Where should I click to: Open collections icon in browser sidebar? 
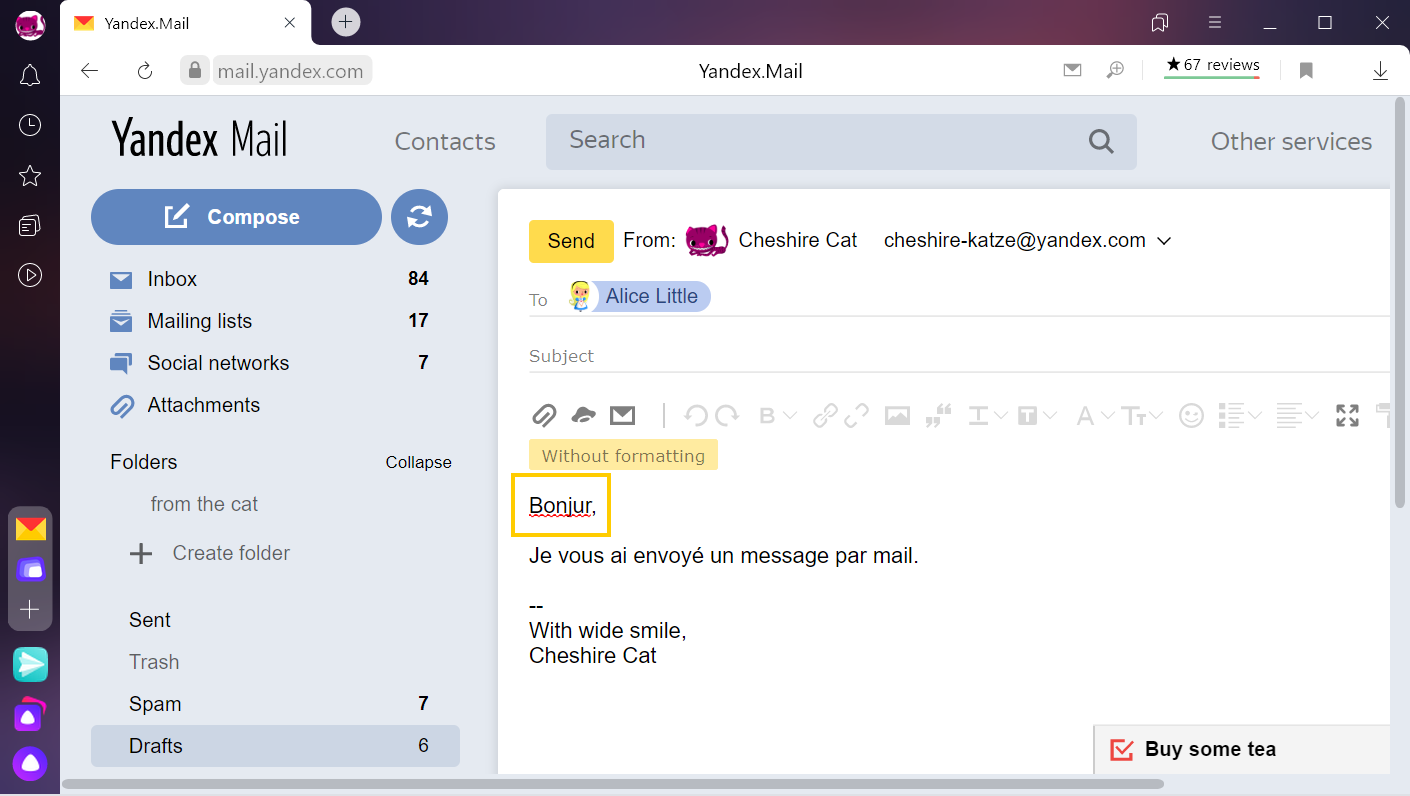point(30,226)
